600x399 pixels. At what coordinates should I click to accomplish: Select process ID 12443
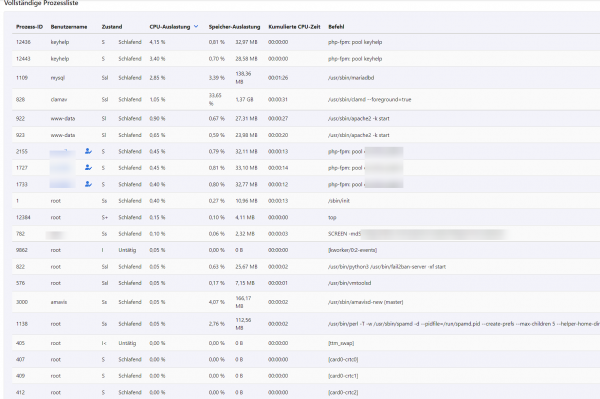23,59
